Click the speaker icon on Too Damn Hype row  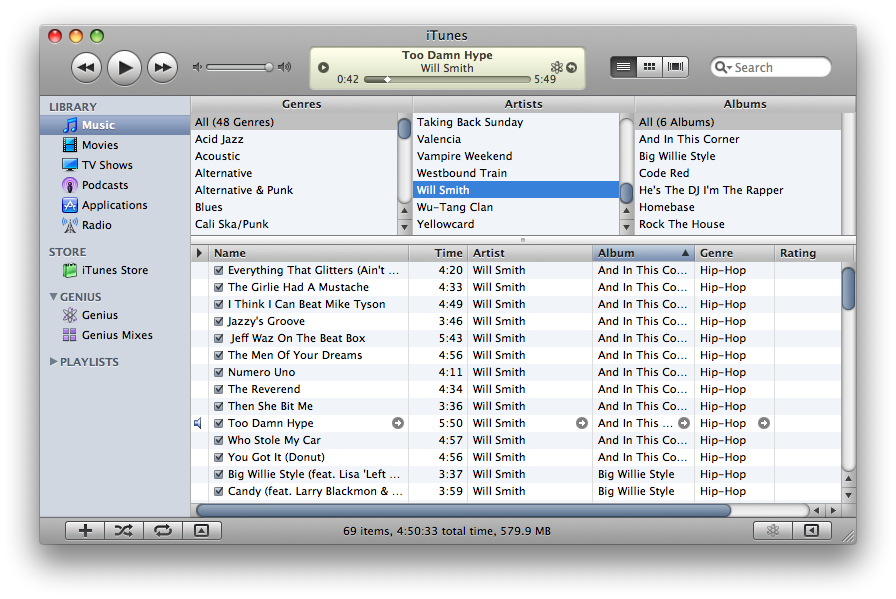click(198, 424)
